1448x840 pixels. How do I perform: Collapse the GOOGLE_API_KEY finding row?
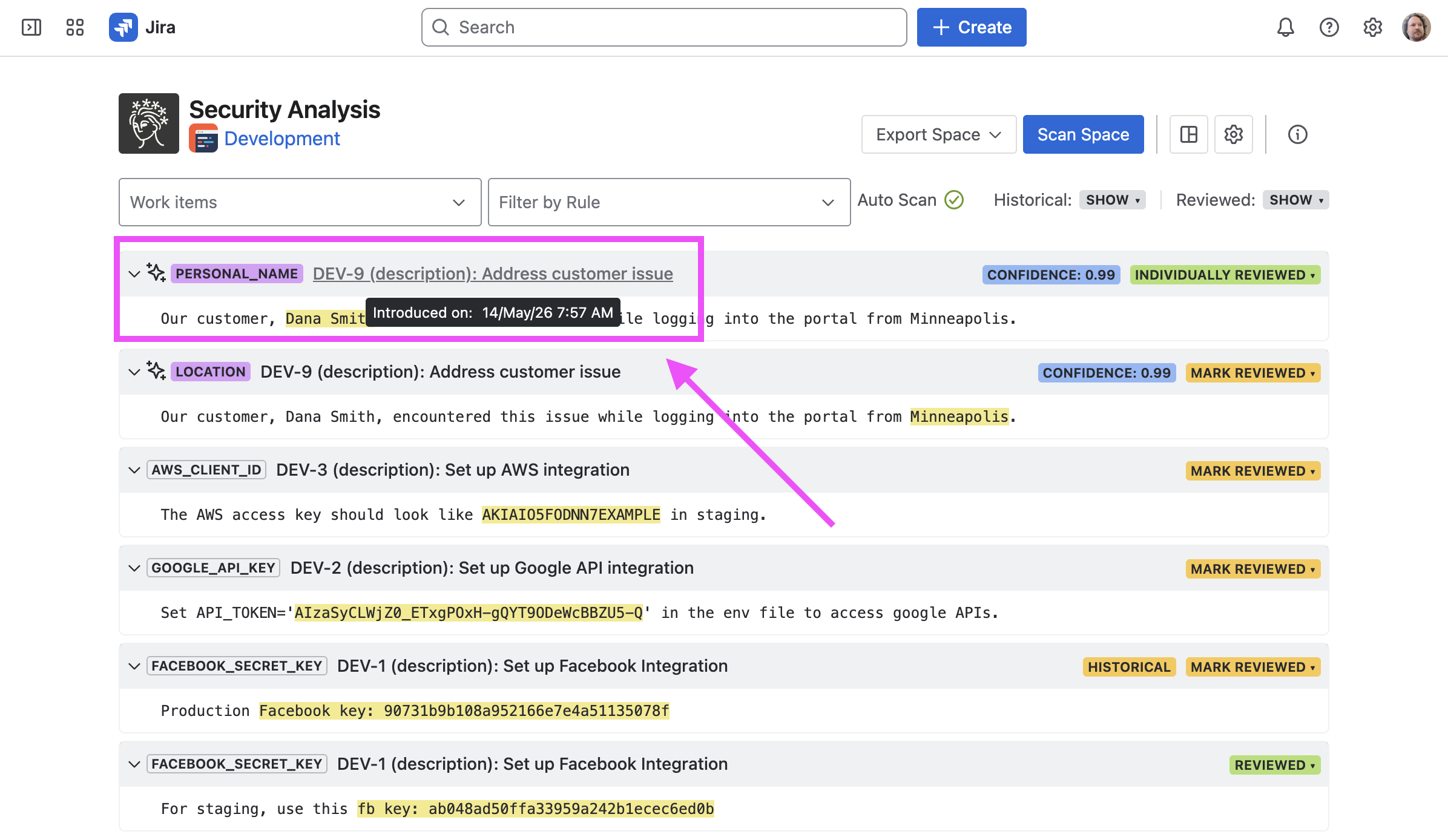coord(134,568)
